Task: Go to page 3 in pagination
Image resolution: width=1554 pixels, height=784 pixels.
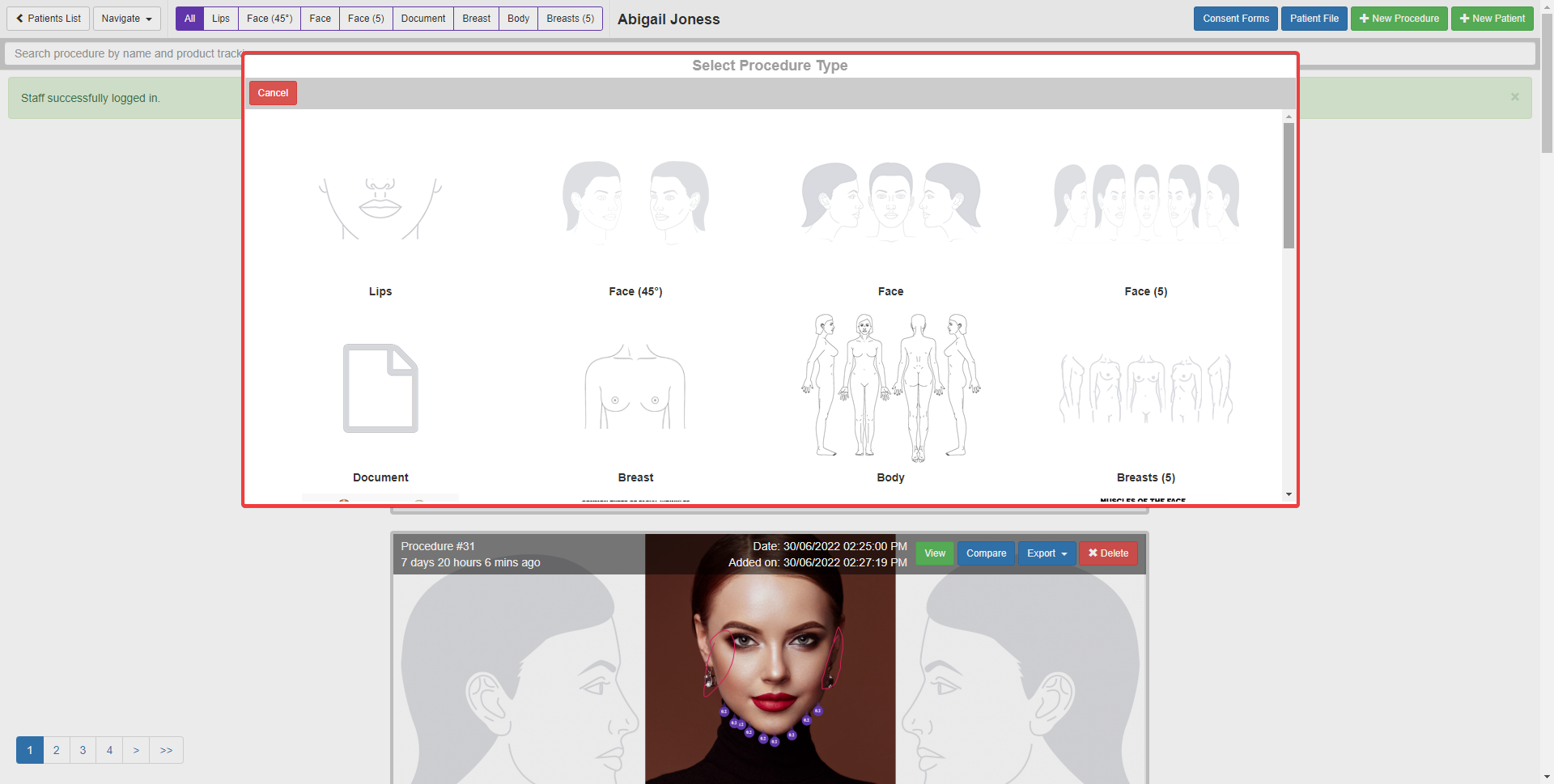Action: pyautogui.click(x=83, y=750)
